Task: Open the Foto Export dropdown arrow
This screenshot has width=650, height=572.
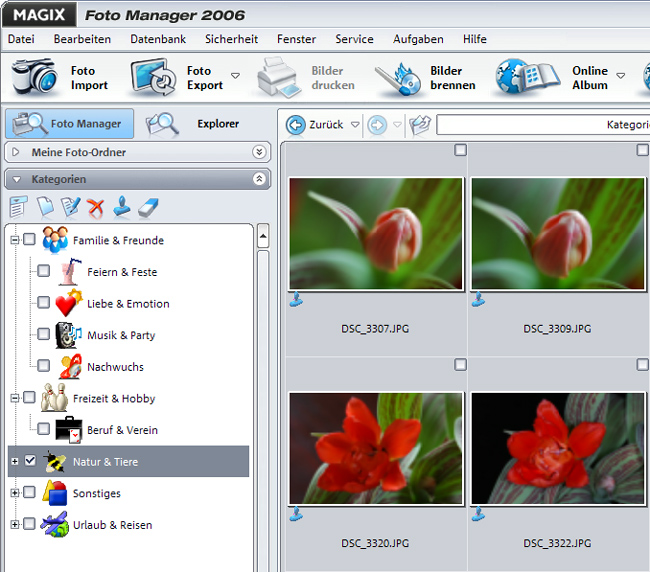Action: coord(236,76)
